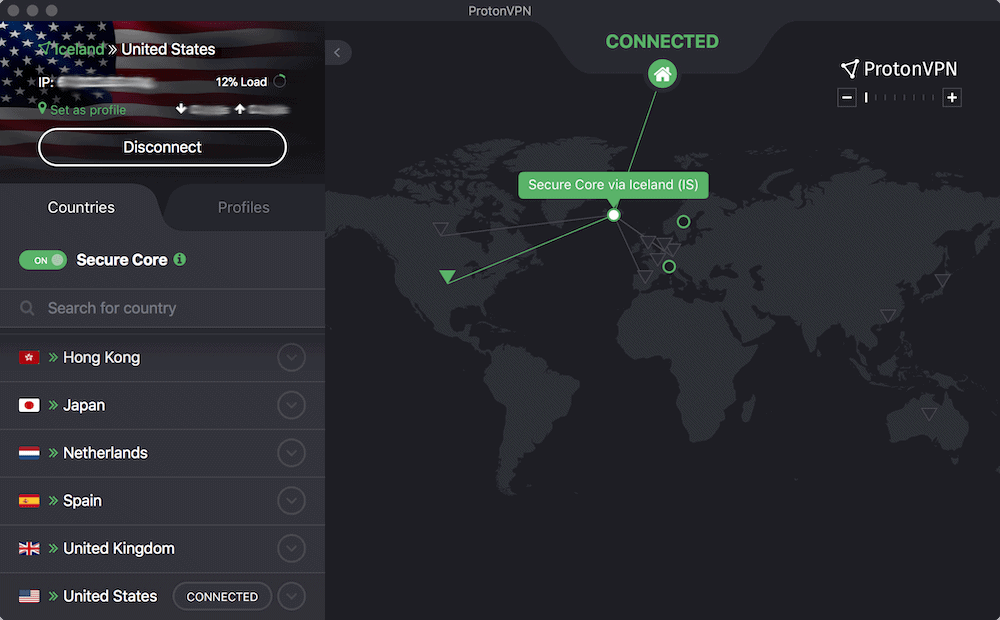Viewport: 1000px width, 620px height.
Task: Click the Australia server triangle on map
Action: (x=929, y=414)
